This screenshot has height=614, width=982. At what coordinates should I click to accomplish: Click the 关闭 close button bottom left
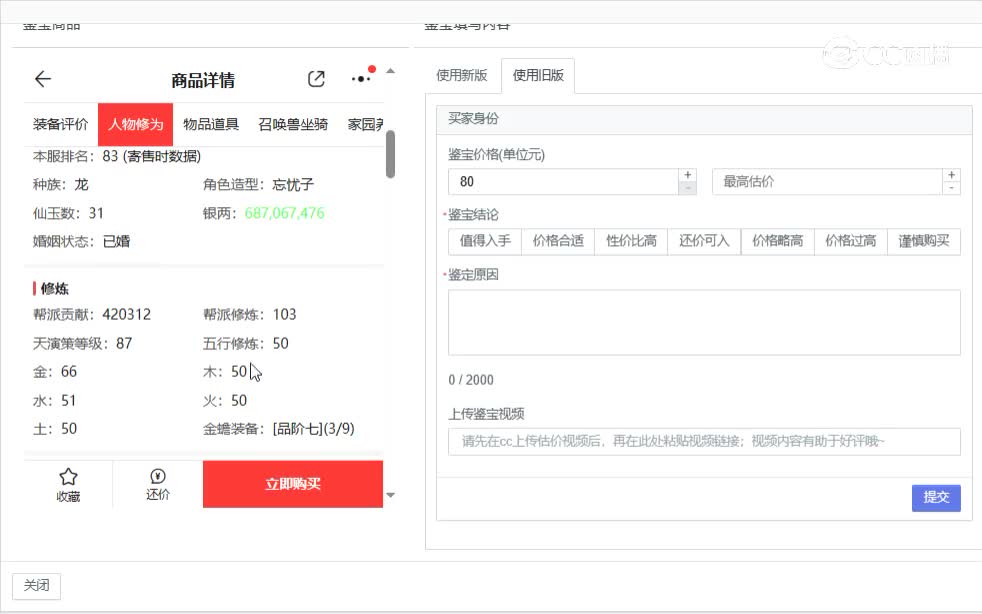pyautogui.click(x=35, y=586)
